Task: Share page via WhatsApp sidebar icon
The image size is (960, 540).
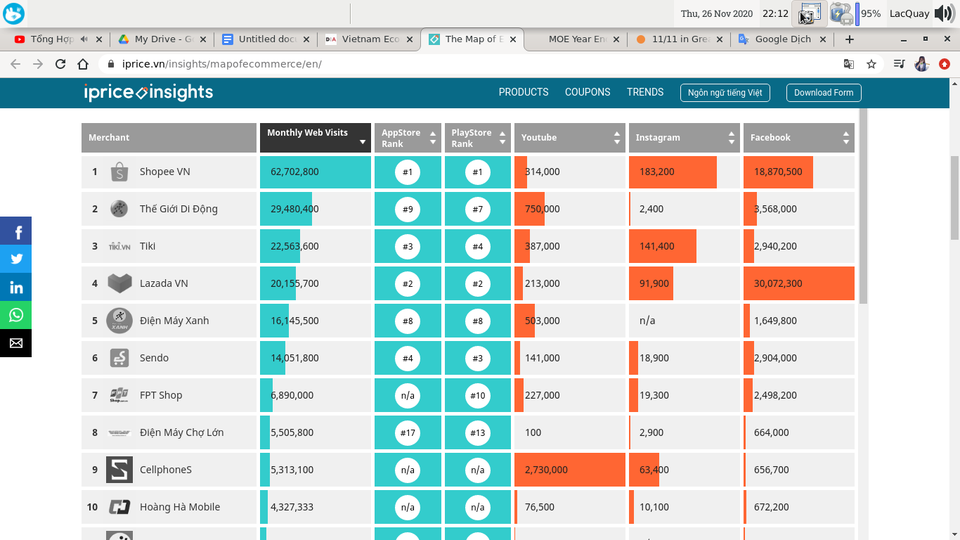Action: click(16, 315)
